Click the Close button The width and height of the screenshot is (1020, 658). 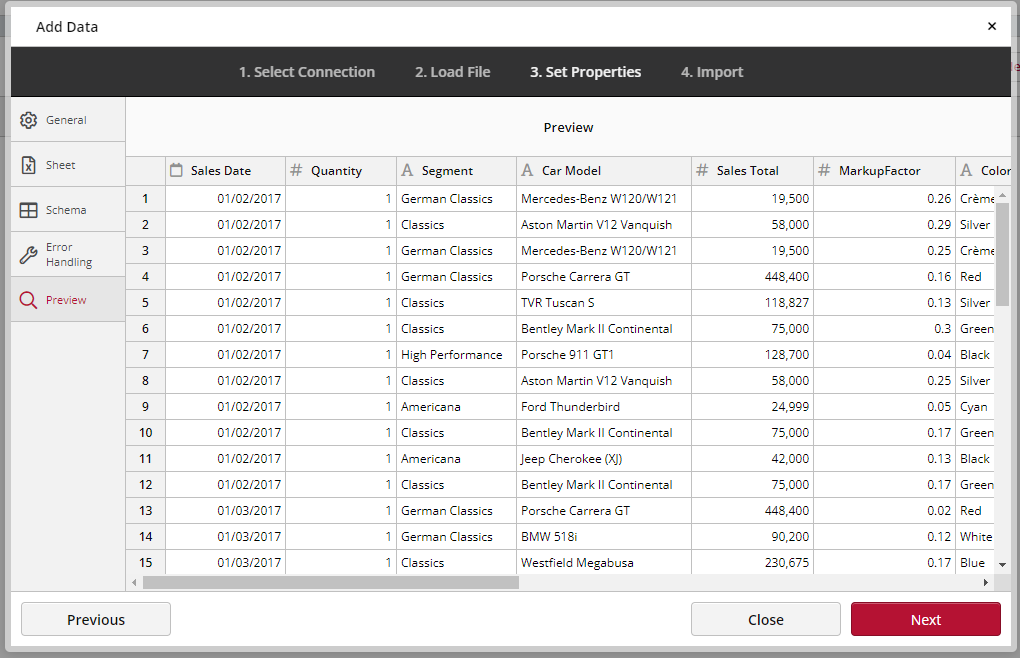click(x=766, y=619)
